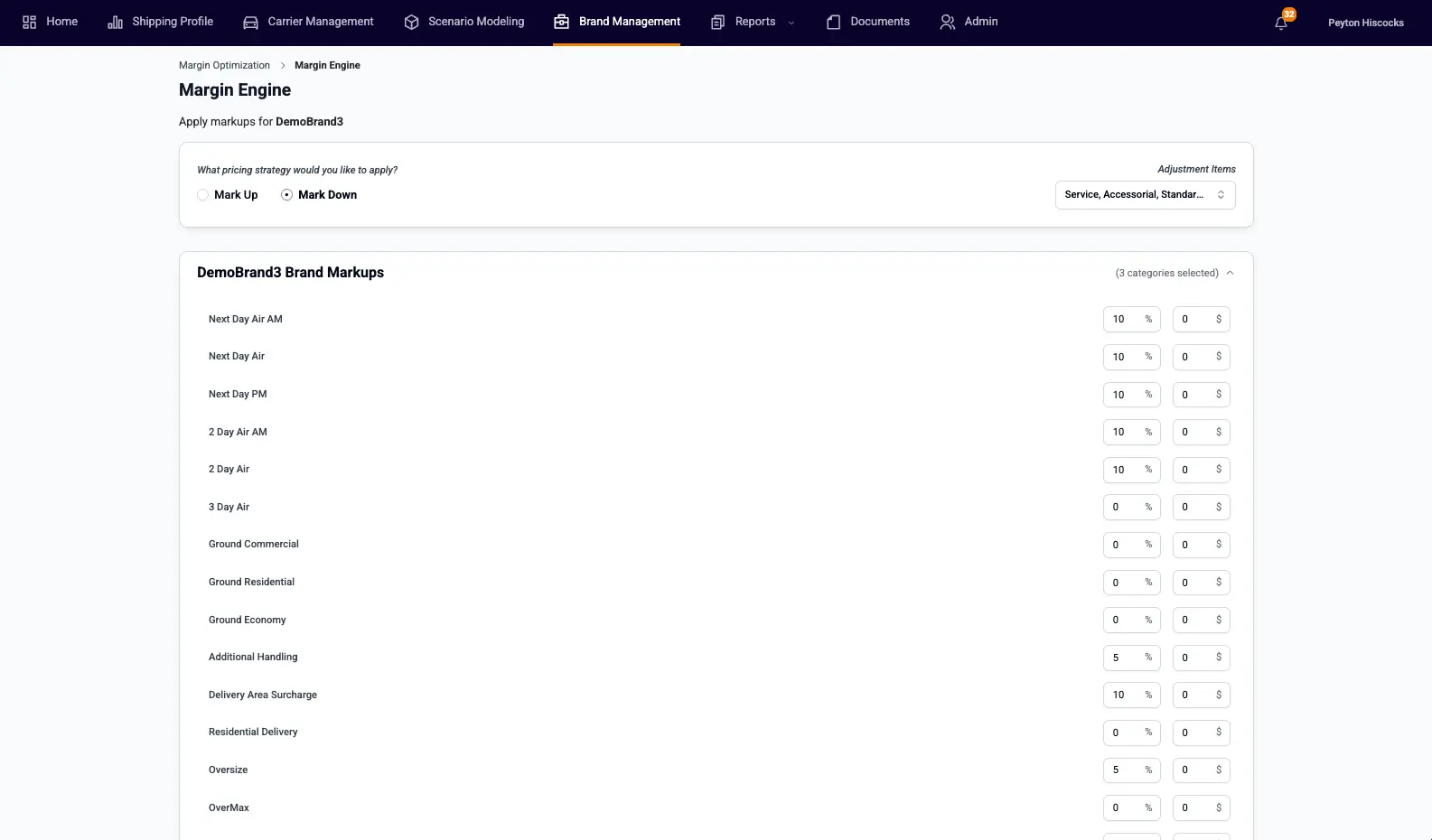
Task: Click the Admin user icon
Action: pyautogui.click(x=947, y=22)
